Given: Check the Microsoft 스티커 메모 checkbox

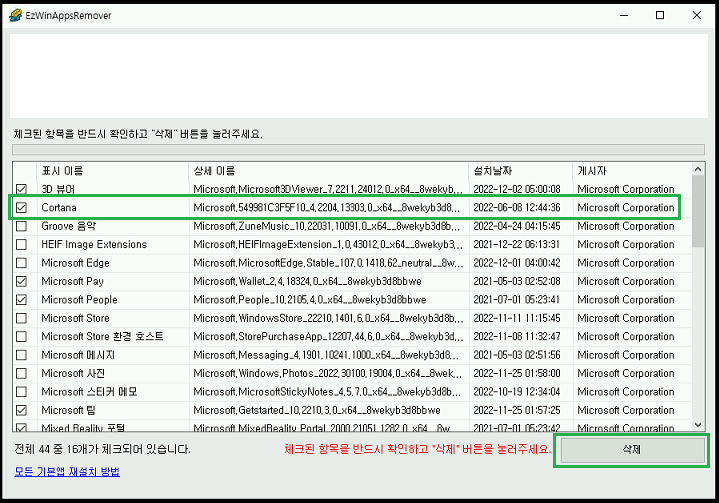Looking at the screenshot, I should pyautogui.click(x=21, y=392).
